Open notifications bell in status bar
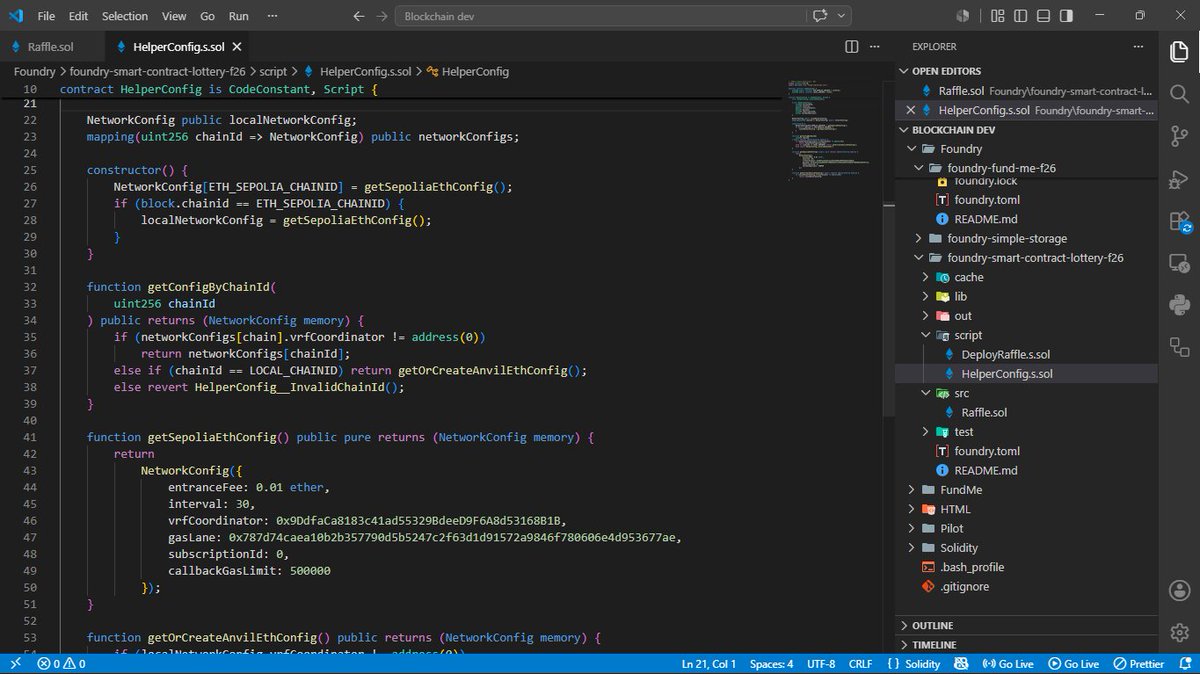Viewport: 1200px width, 674px height. 1183,664
